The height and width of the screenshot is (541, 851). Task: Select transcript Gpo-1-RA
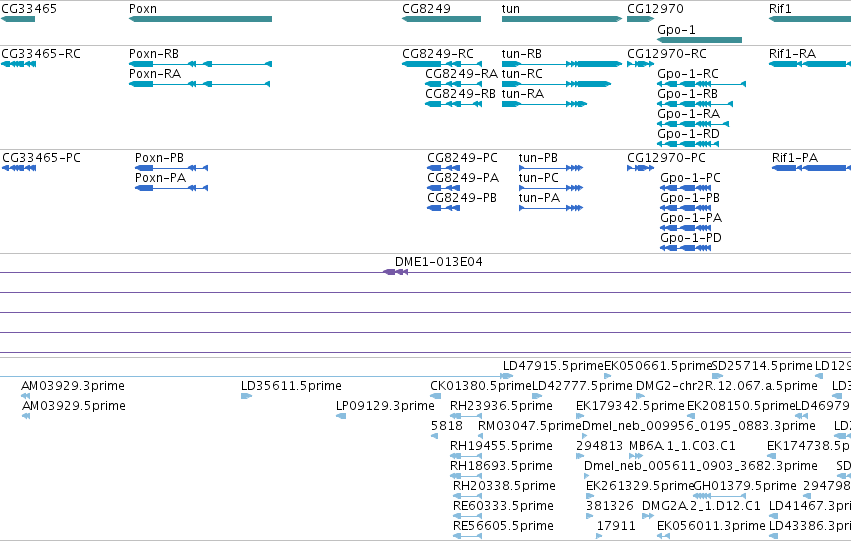[693, 124]
